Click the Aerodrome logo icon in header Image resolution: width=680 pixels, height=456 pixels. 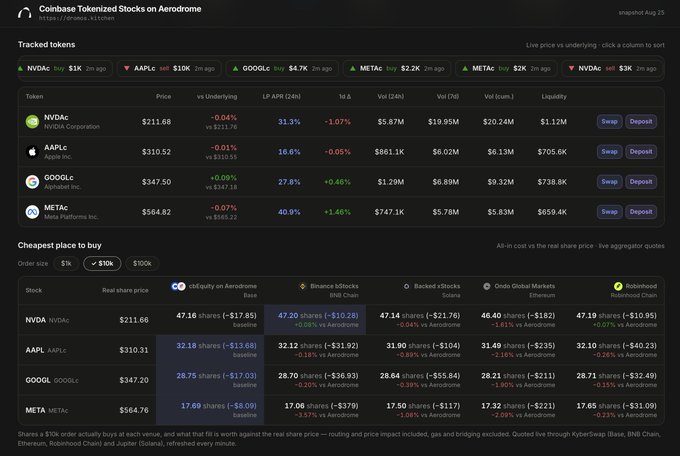(x=25, y=13)
